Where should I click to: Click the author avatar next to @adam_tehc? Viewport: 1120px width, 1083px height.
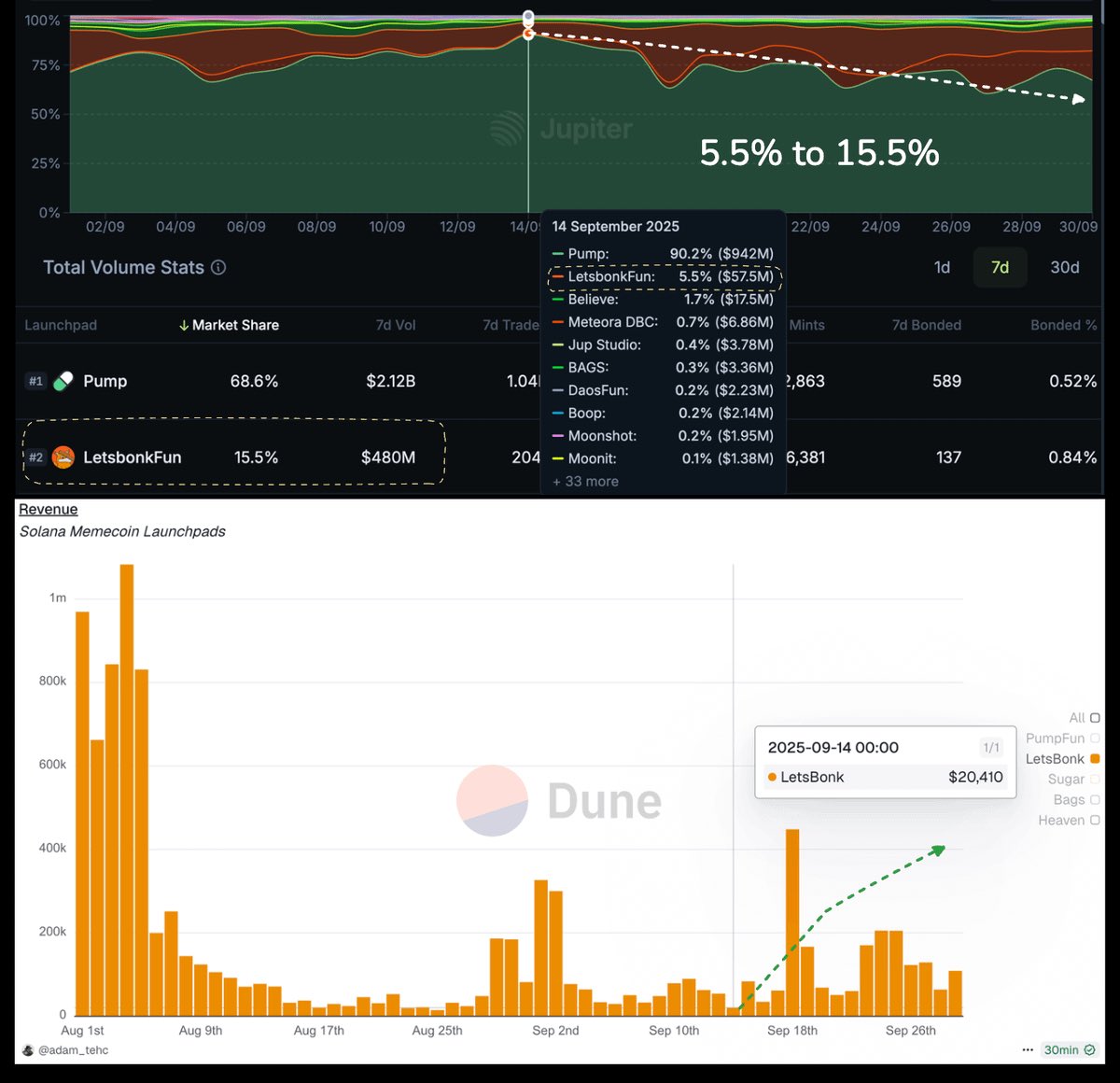(x=28, y=1050)
